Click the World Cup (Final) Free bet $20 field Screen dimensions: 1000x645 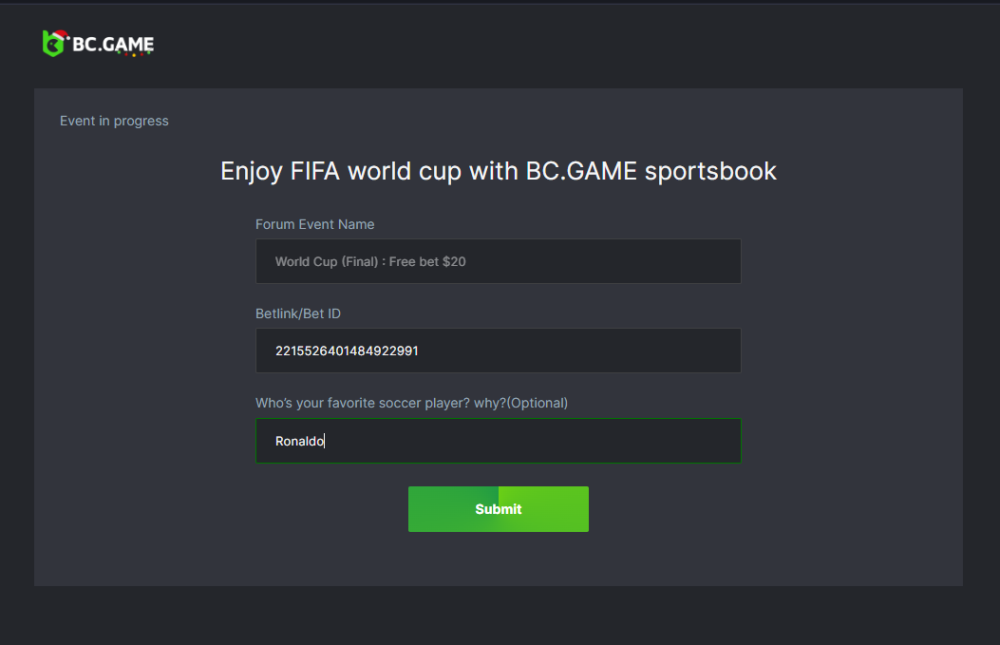(x=498, y=261)
